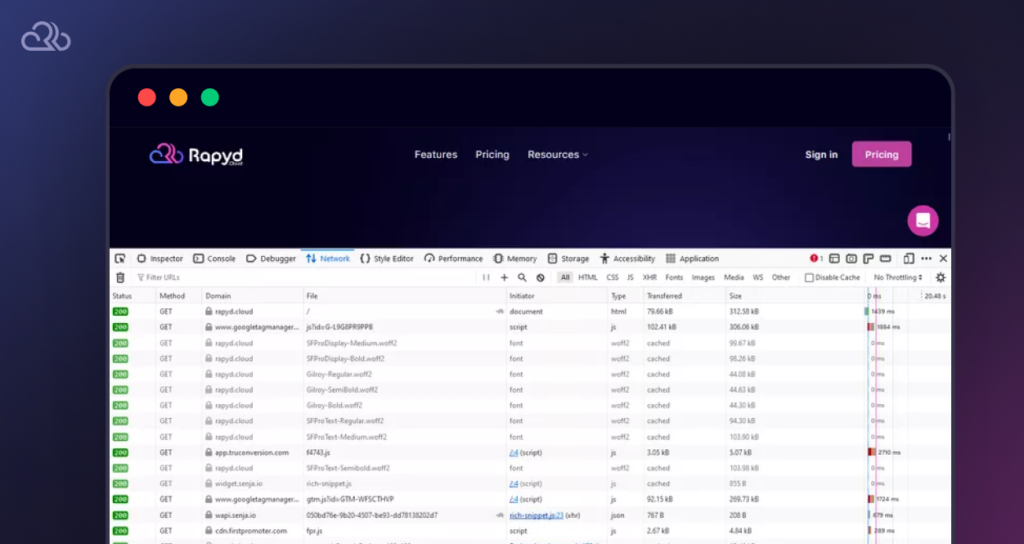Open the Memory tab
The height and width of the screenshot is (544, 1024).
[515, 259]
